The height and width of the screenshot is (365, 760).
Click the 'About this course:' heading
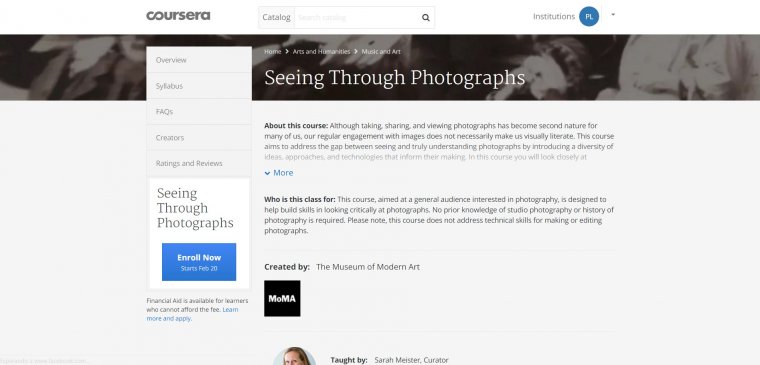point(296,126)
